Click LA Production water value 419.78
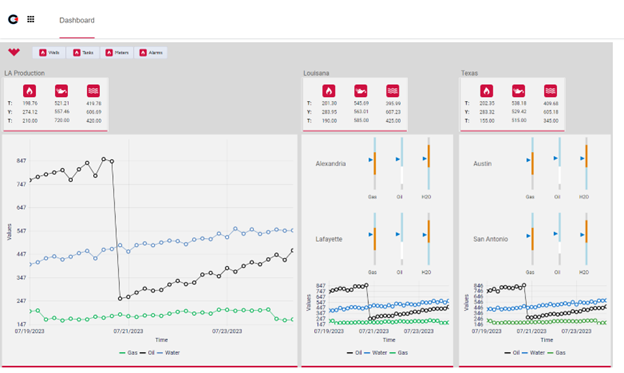624x373 pixels. pyautogui.click(x=94, y=103)
